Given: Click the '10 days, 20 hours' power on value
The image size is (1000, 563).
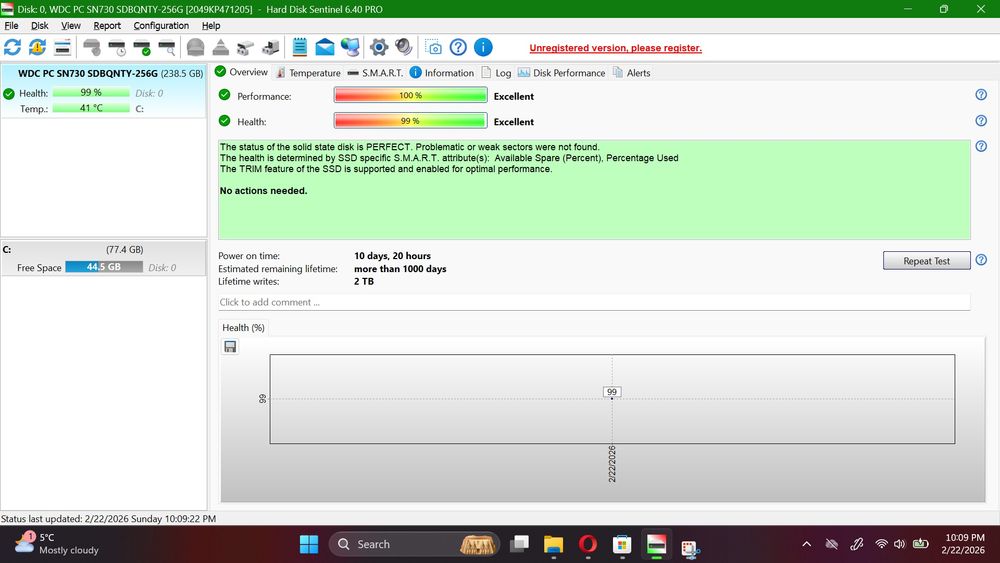Looking at the screenshot, I should pyautogui.click(x=392, y=256).
